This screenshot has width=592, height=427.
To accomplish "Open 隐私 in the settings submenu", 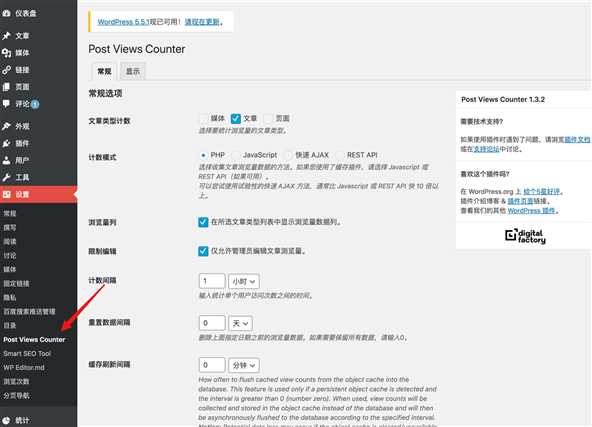I will point(10,298).
